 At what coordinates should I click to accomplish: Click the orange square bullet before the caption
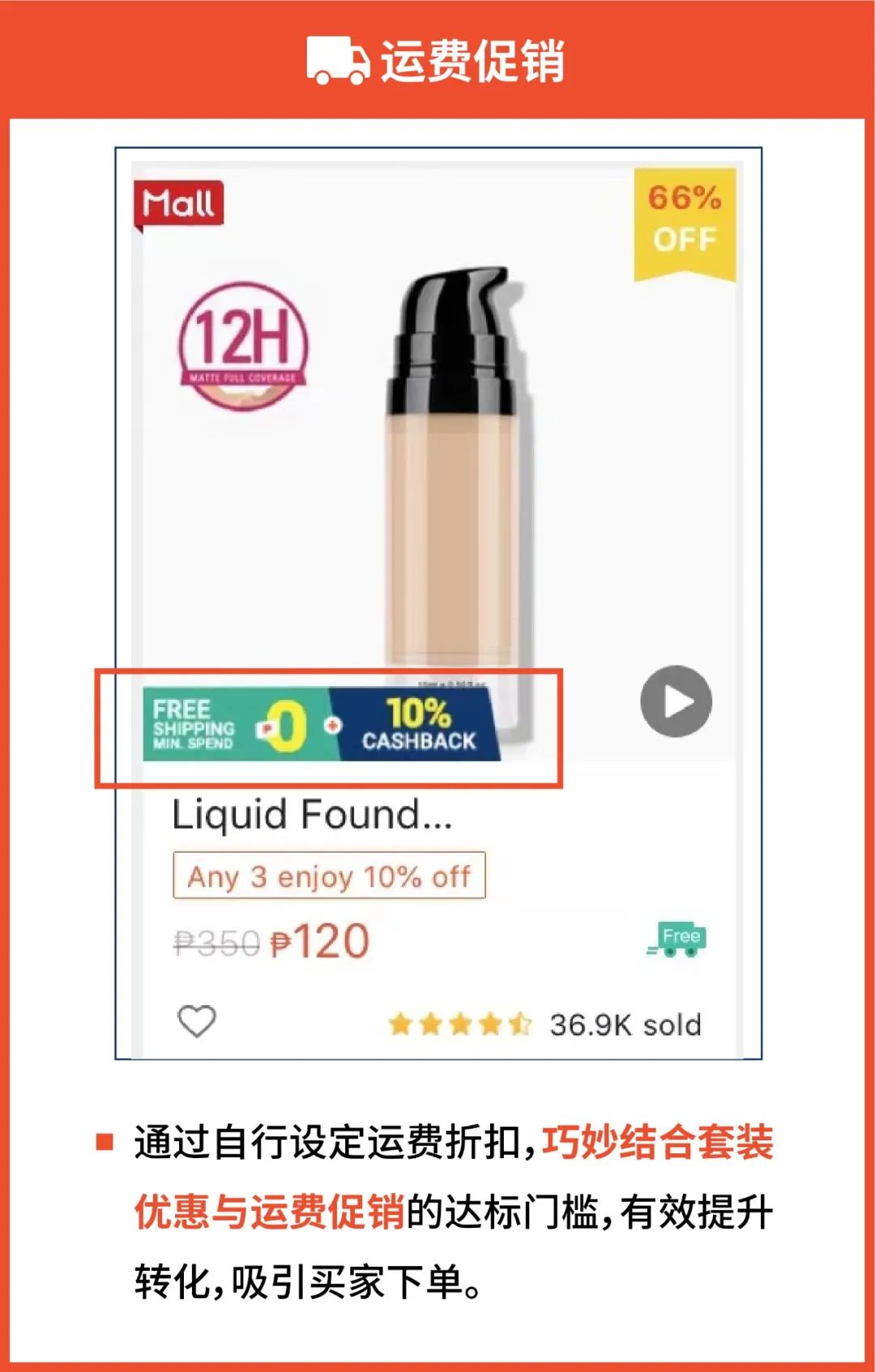pos(104,1140)
